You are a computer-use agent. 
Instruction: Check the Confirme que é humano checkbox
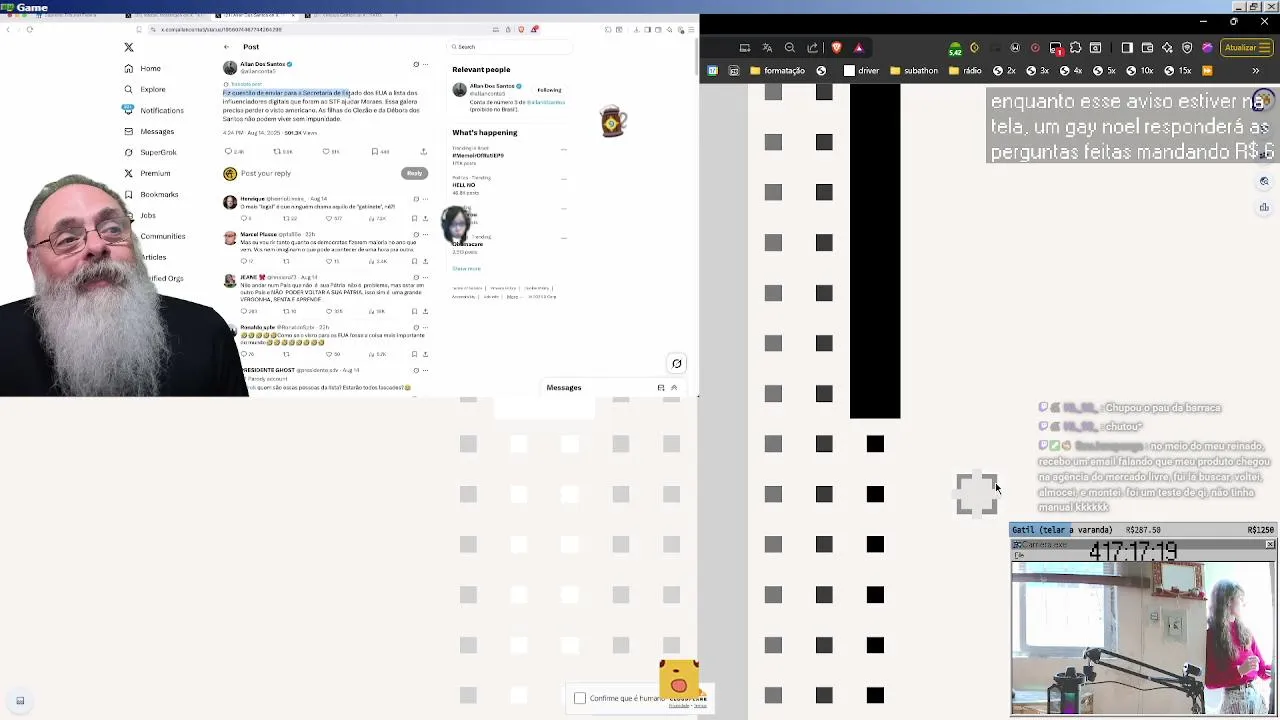pos(580,698)
